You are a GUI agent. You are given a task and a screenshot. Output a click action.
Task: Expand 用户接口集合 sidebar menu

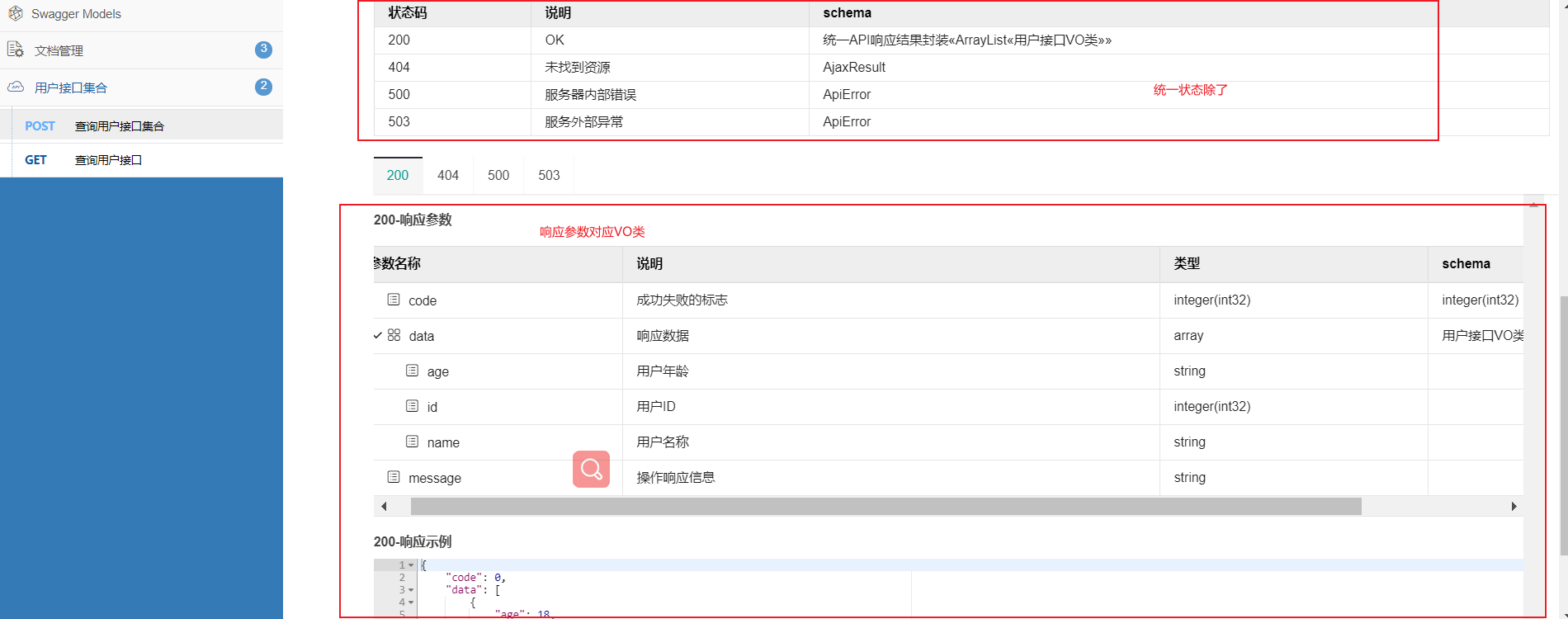coord(141,87)
